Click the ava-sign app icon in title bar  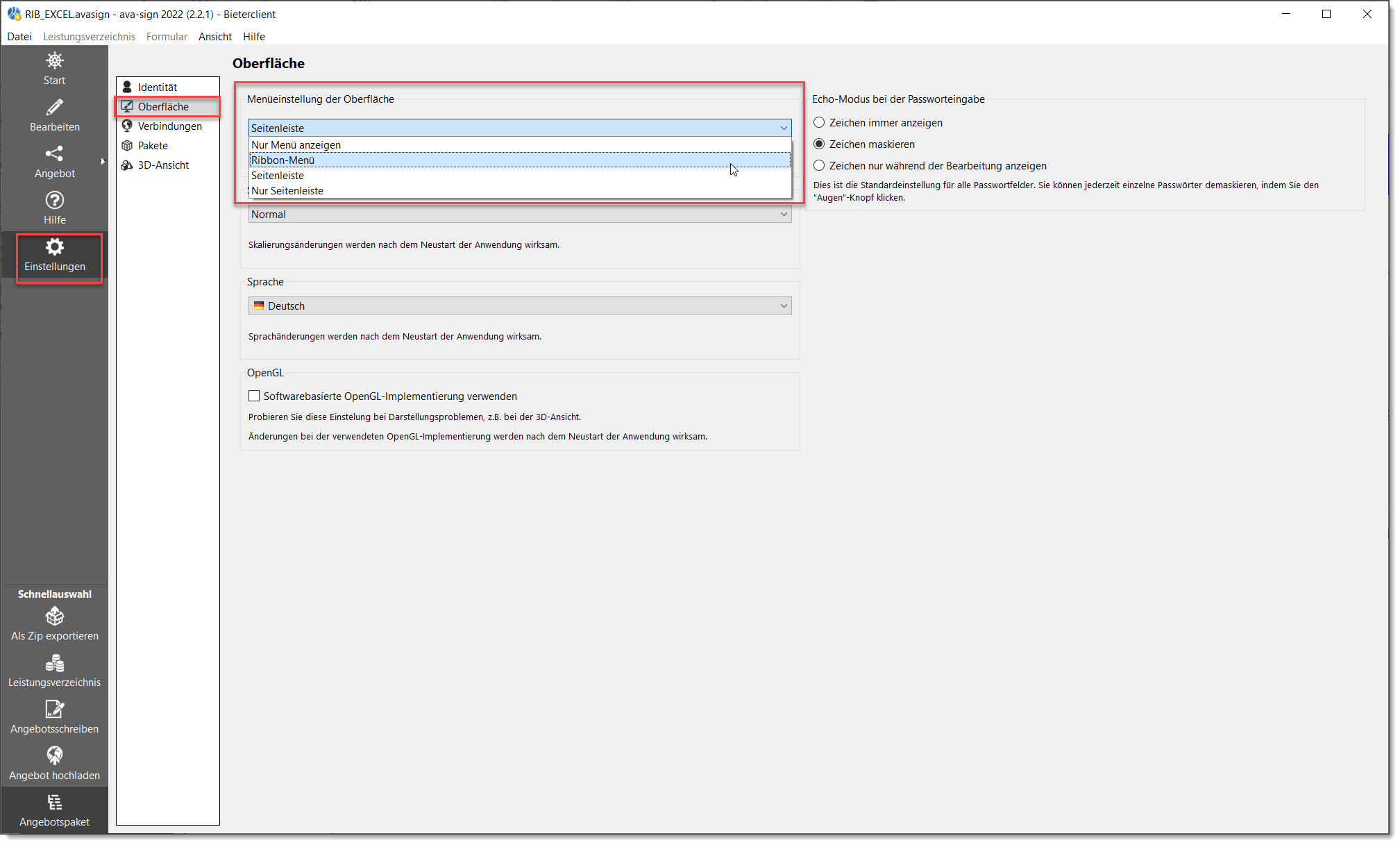coord(14,14)
